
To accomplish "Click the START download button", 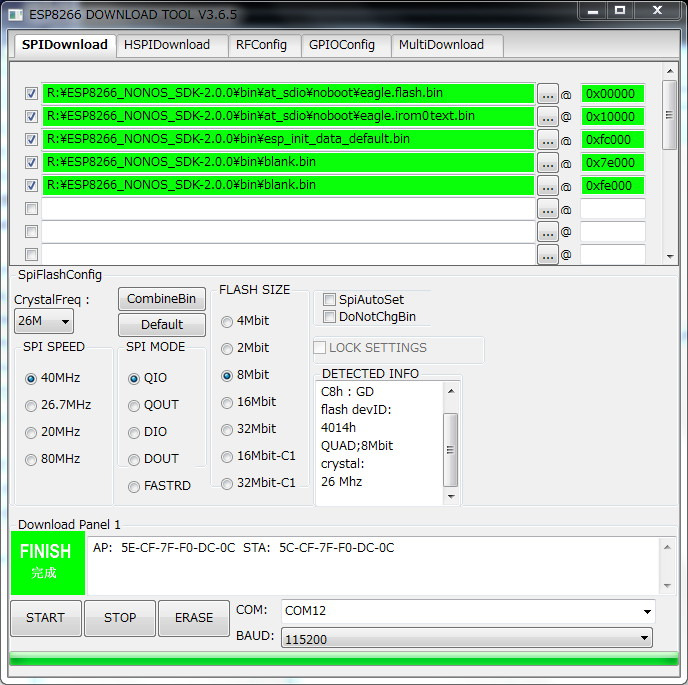I will coord(46,618).
